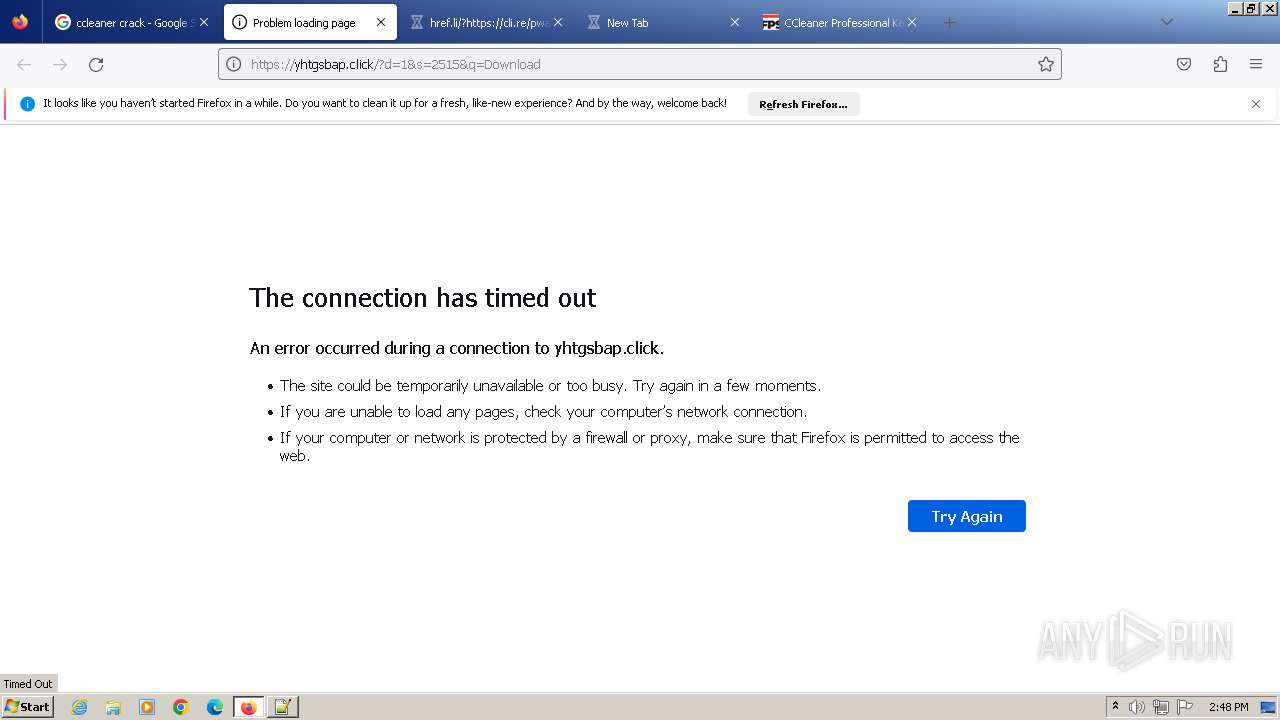Launch Google Chrome from taskbar
Screen dimensions: 1280x720
click(181, 707)
